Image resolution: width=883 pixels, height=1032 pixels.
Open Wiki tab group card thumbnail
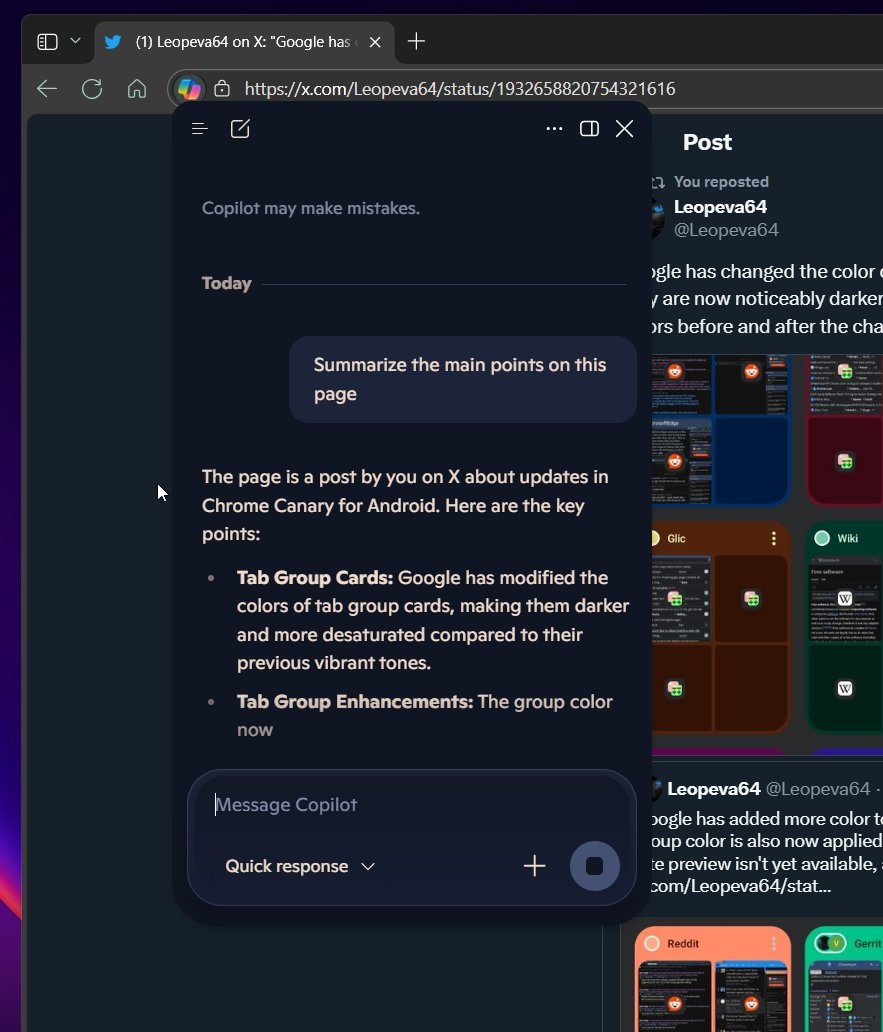844,627
